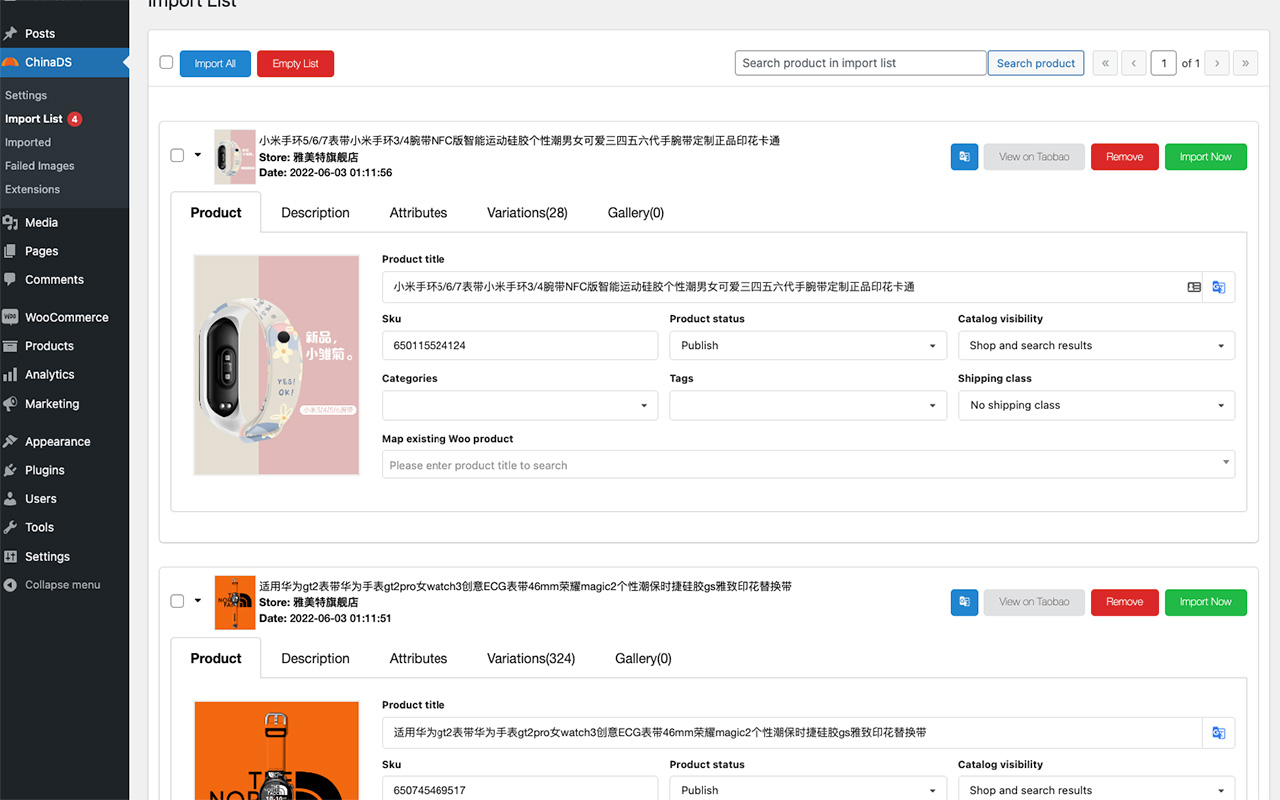This screenshot has width=1280, height=800.
Task: Switch to the Variations(28) tab
Action: (527, 212)
